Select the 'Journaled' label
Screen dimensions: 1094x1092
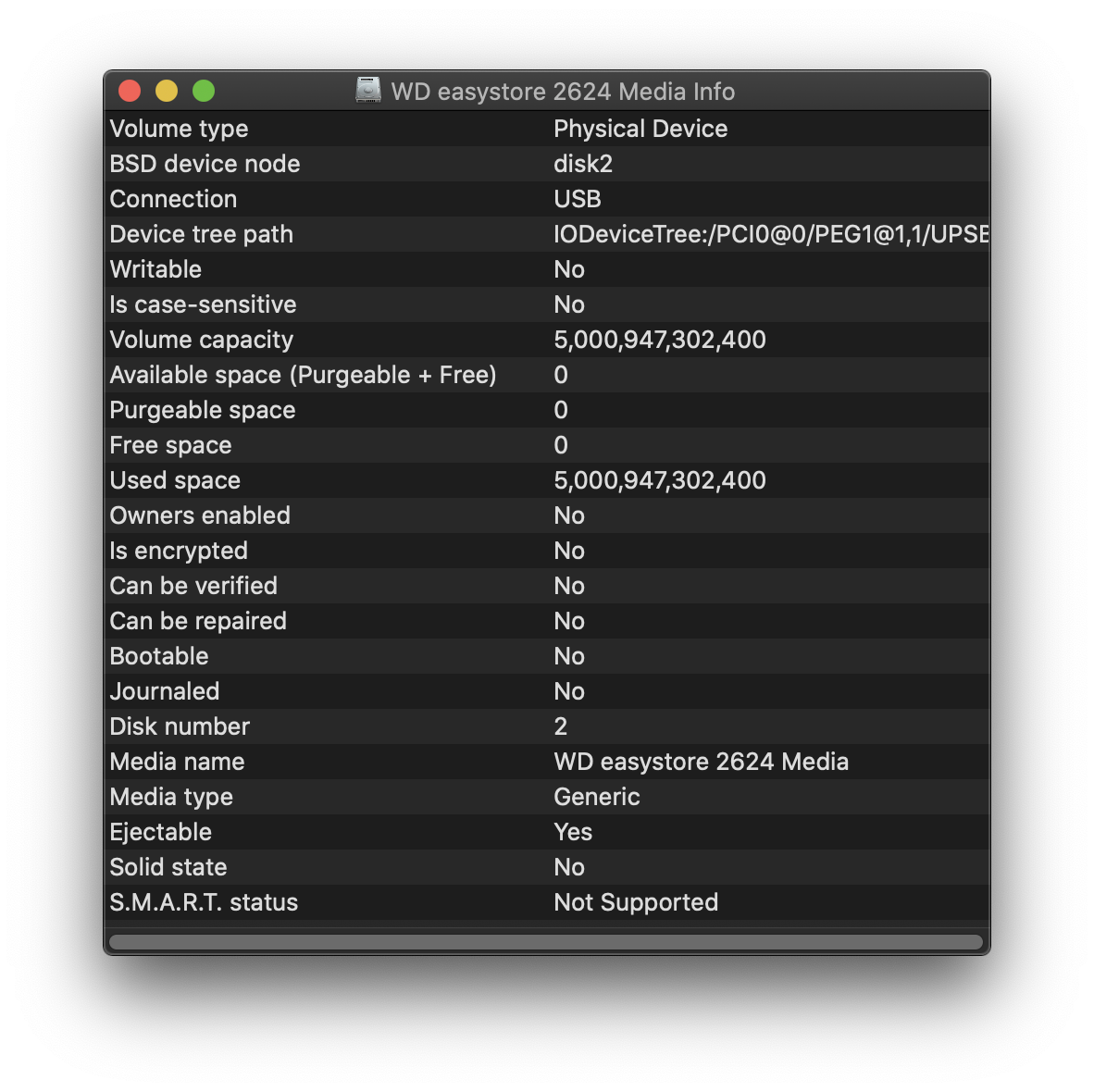(x=165, y=691)
